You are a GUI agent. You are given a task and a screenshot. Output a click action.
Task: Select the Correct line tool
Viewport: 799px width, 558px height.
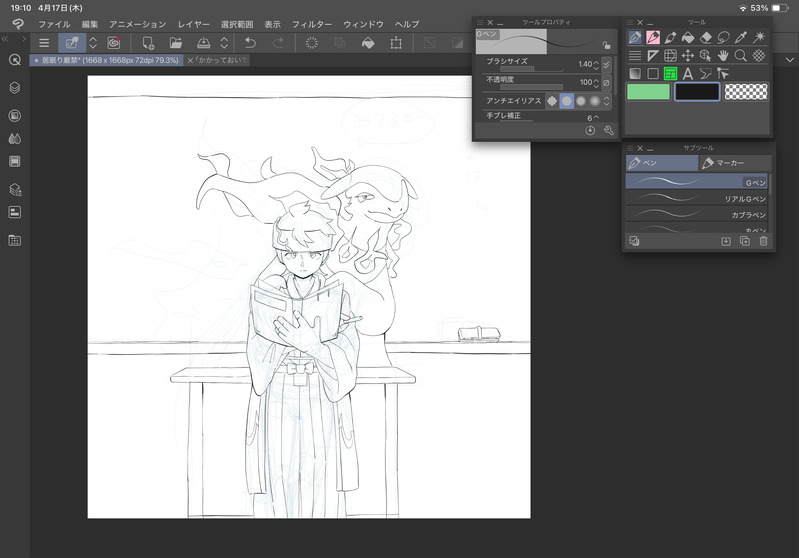723,74
